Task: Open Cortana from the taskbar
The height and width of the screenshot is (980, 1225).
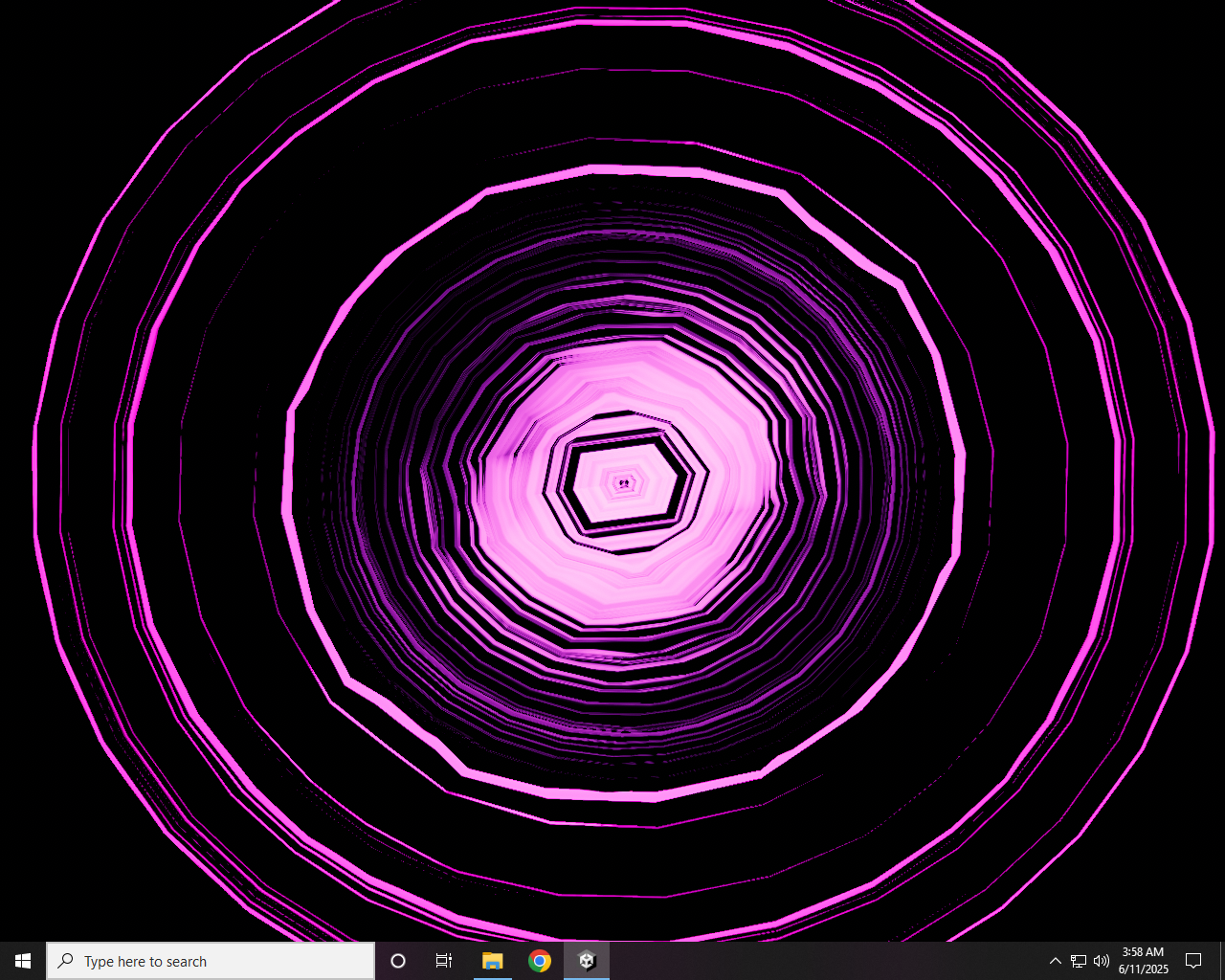Action: (x=398, y=961)
